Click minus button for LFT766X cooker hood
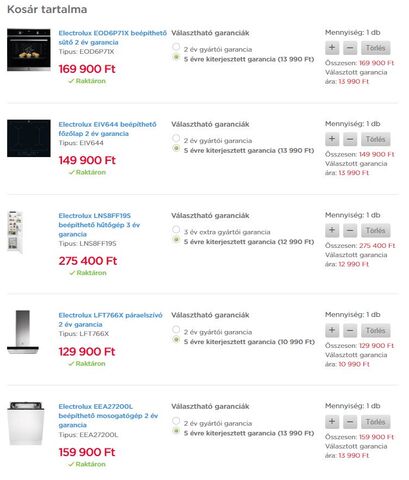The width and height of the screenshot is (409, 480). [350, 330]
